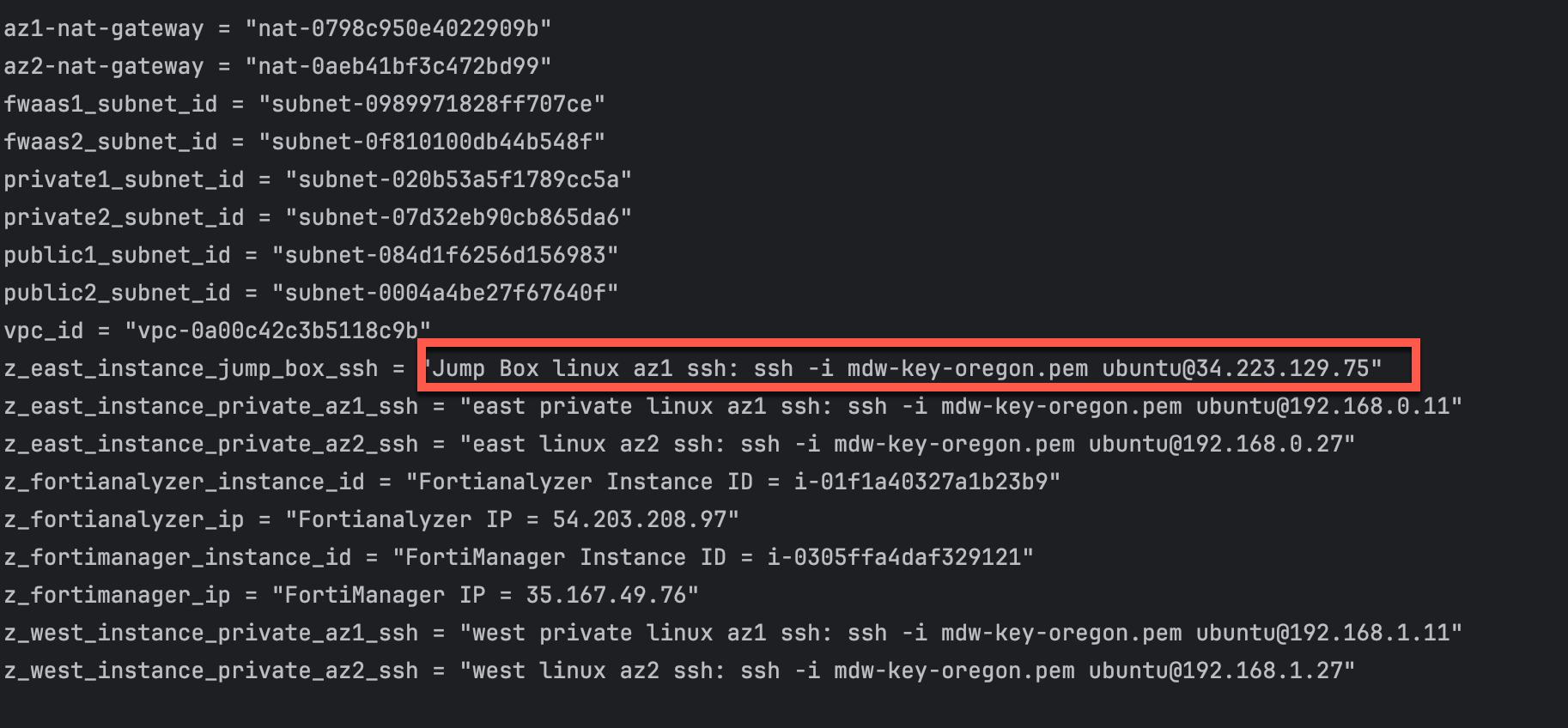Click the public2_subnet_id subnet value
This screenshot has width=1568, height=728.
pyautogui.click(x=445, y=293)
